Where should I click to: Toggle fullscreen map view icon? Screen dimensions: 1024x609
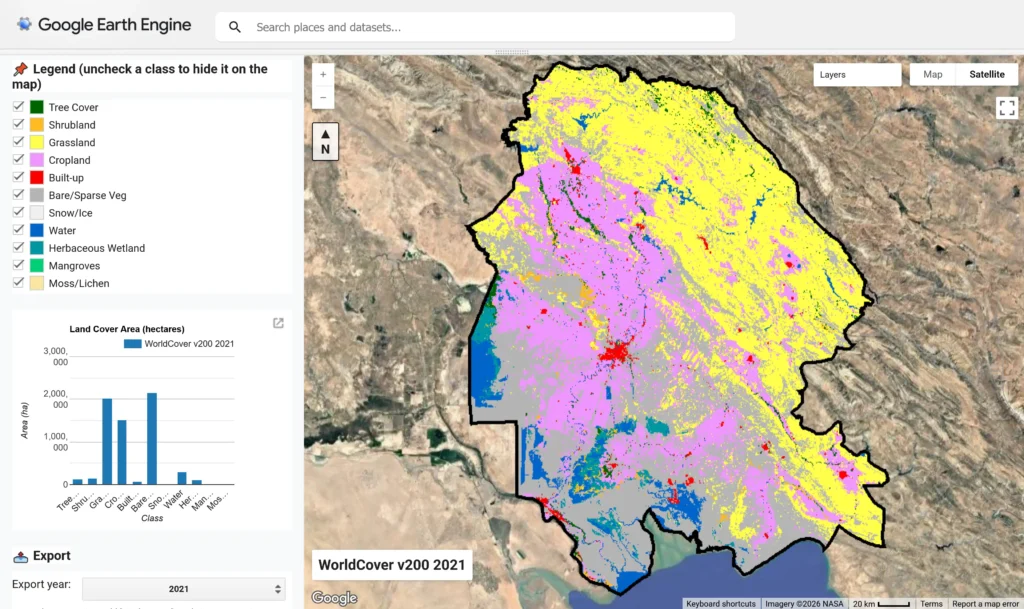1006,107
